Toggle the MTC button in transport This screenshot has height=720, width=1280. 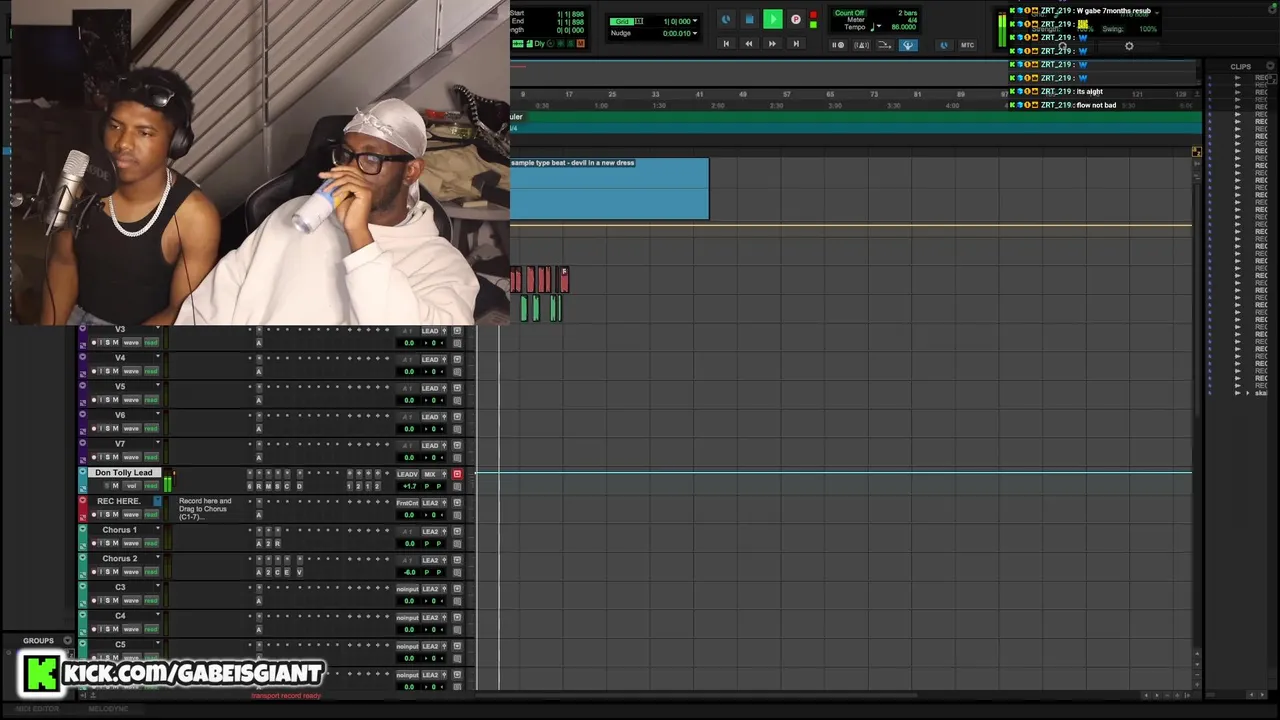coord(967,45)
